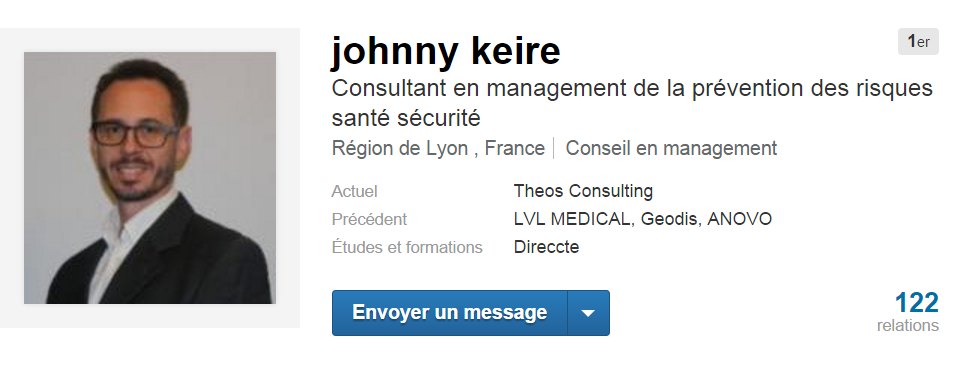
Task: Click the Région de Lyon location text
Action: [400, 149]
